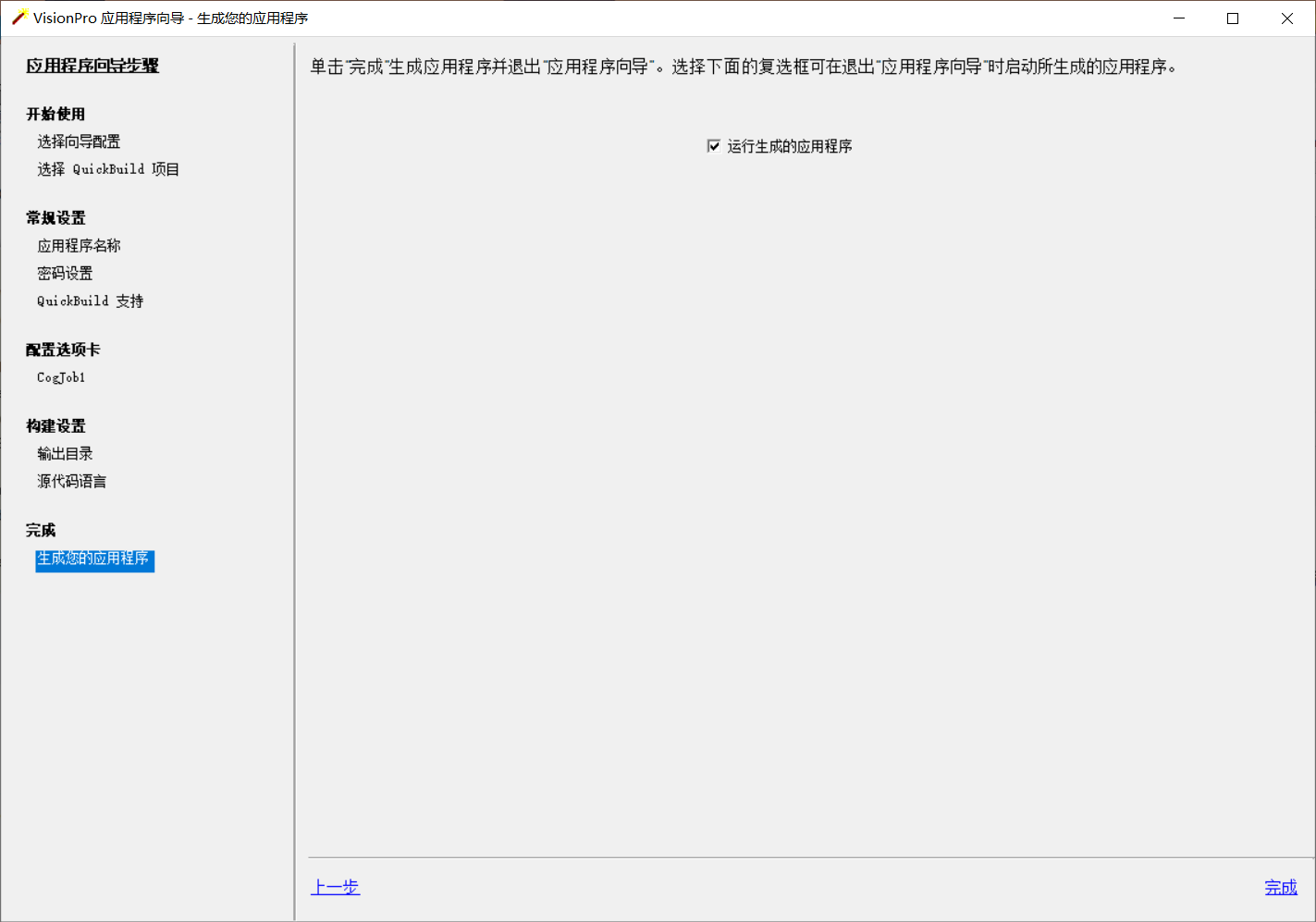Click the 上一步 link to go back
Screen dimensions: 1316x922
click(335, 887)
